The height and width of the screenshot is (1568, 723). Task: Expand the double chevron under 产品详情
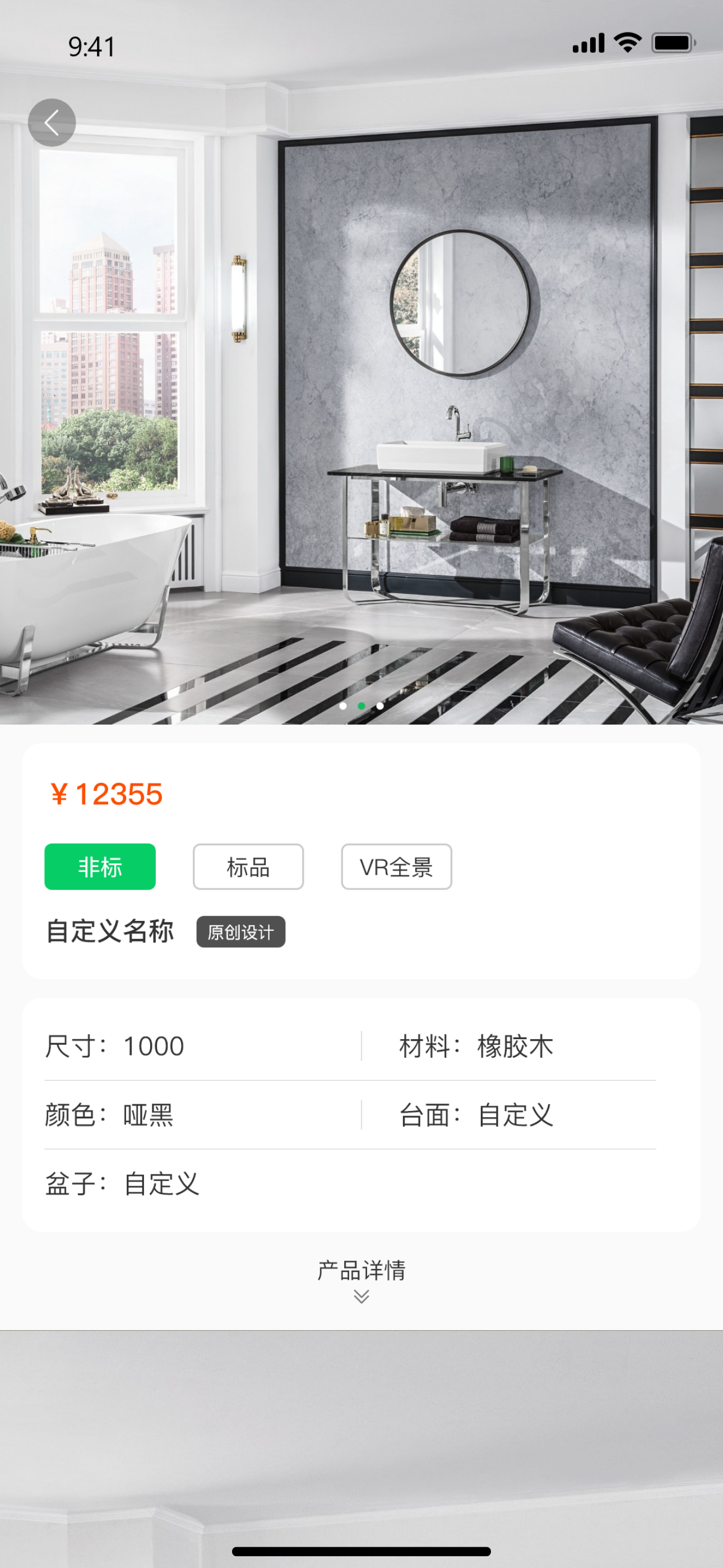361,1297
